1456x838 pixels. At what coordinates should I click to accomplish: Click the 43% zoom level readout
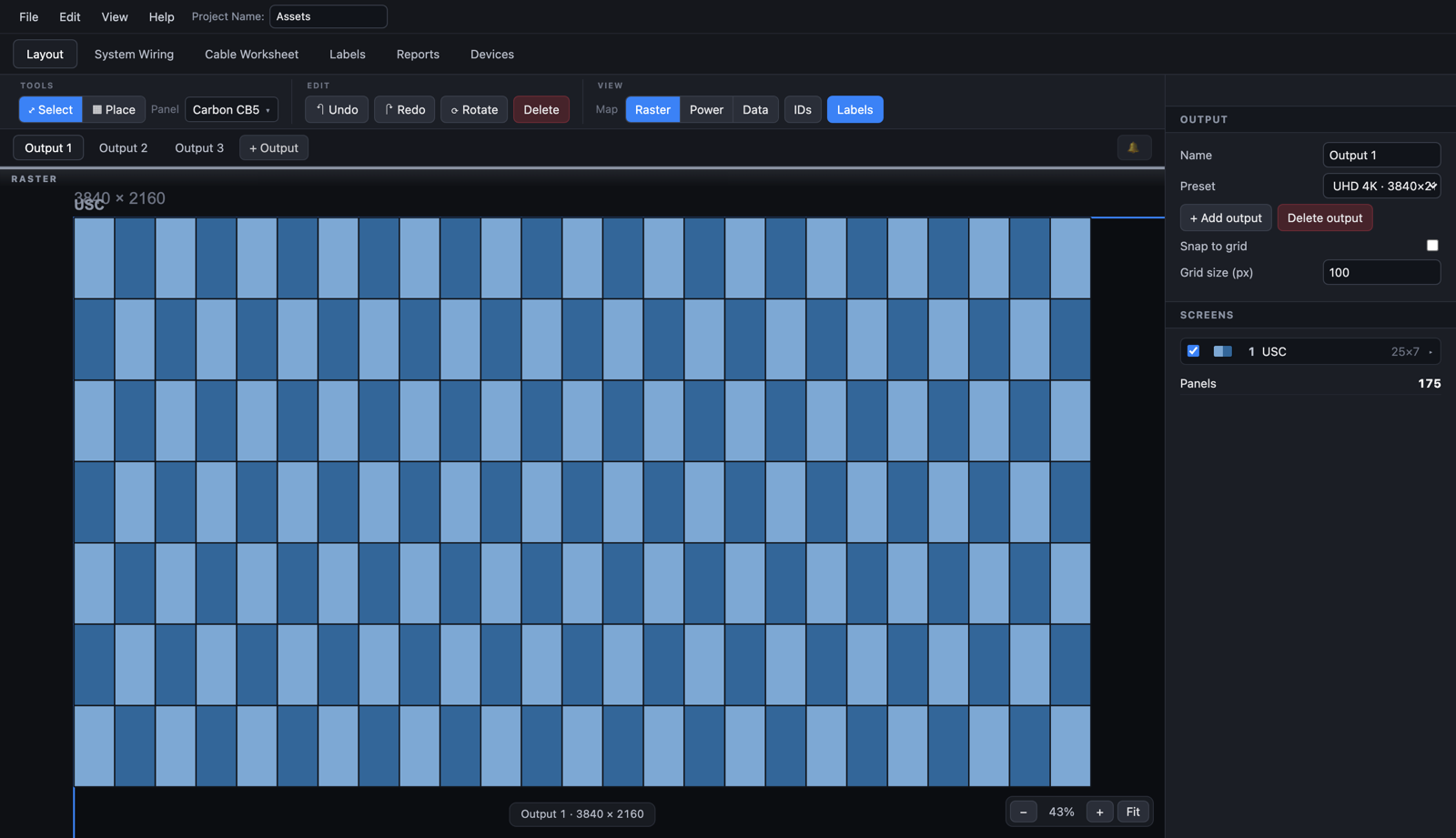point(1061,812)
